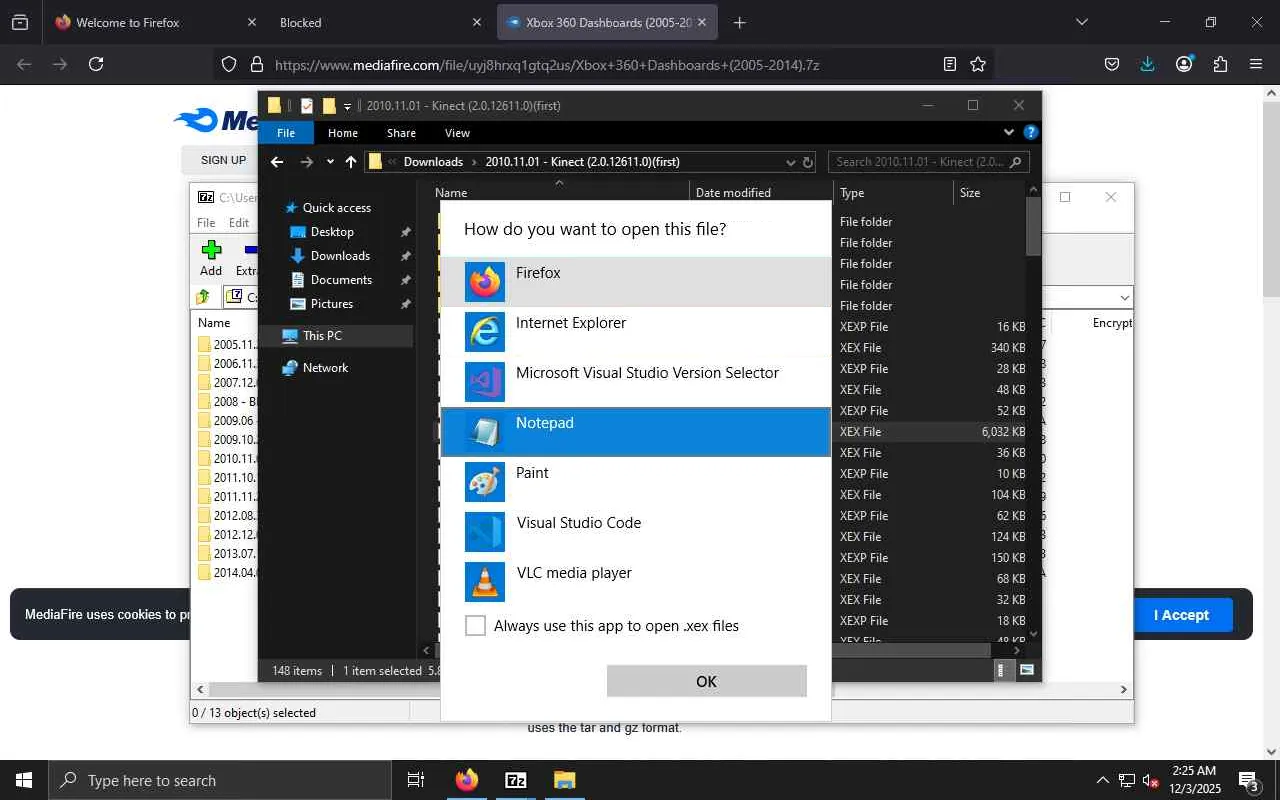The width and height of the screenshot is (1280, 800).
Task: Unpin Downloads from Quick access
Action: coord(405,256)
